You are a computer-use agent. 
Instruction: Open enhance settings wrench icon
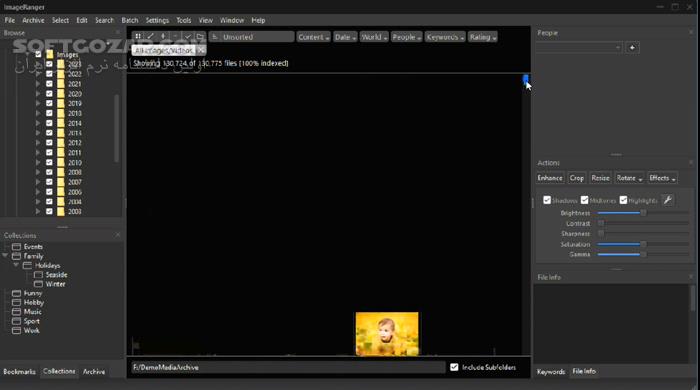point(667,200)
